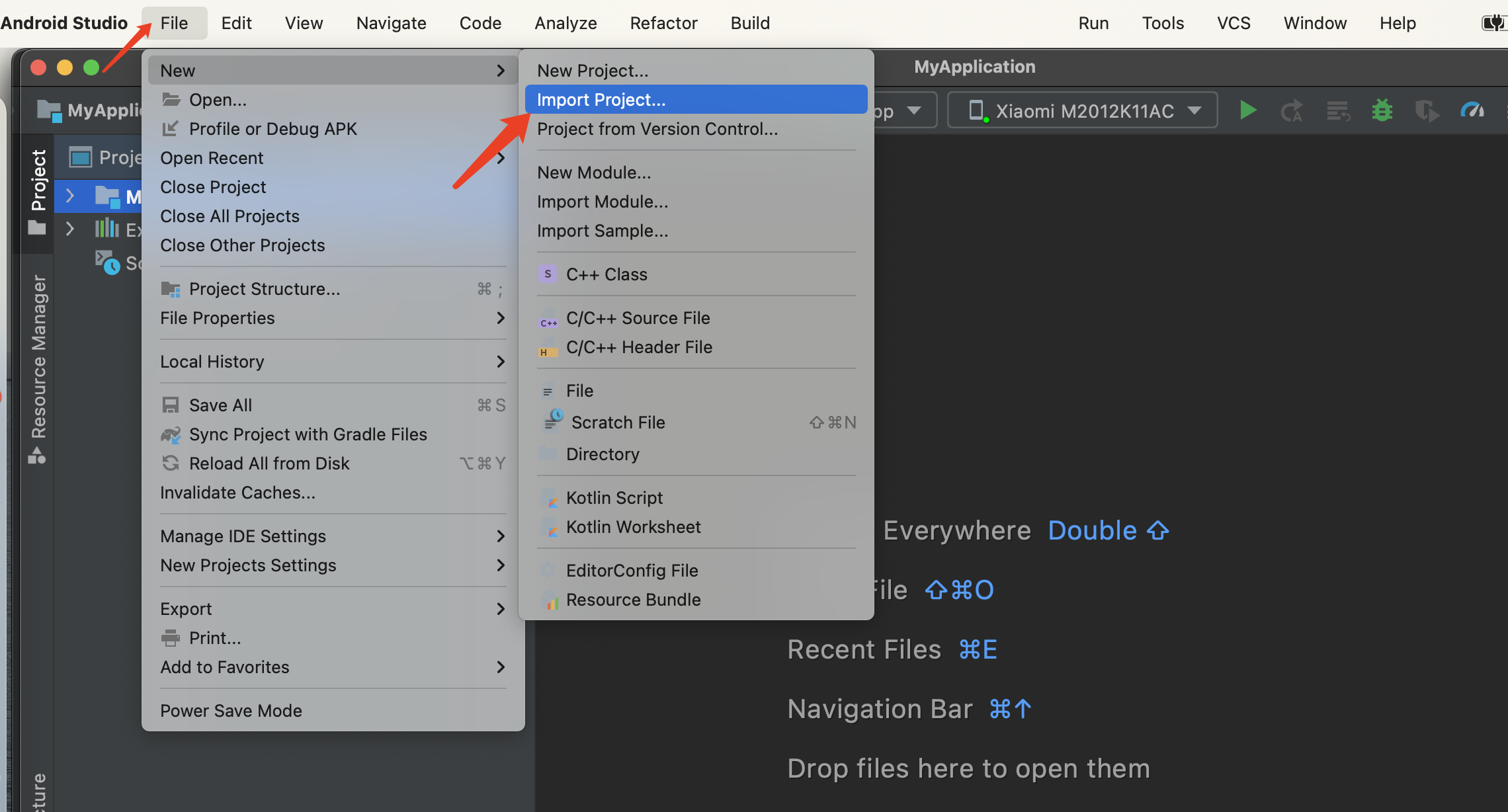Click Close Project in File menu
Image resolution: width=1508 pixels, height=812 pixels.
coord(333,186)
